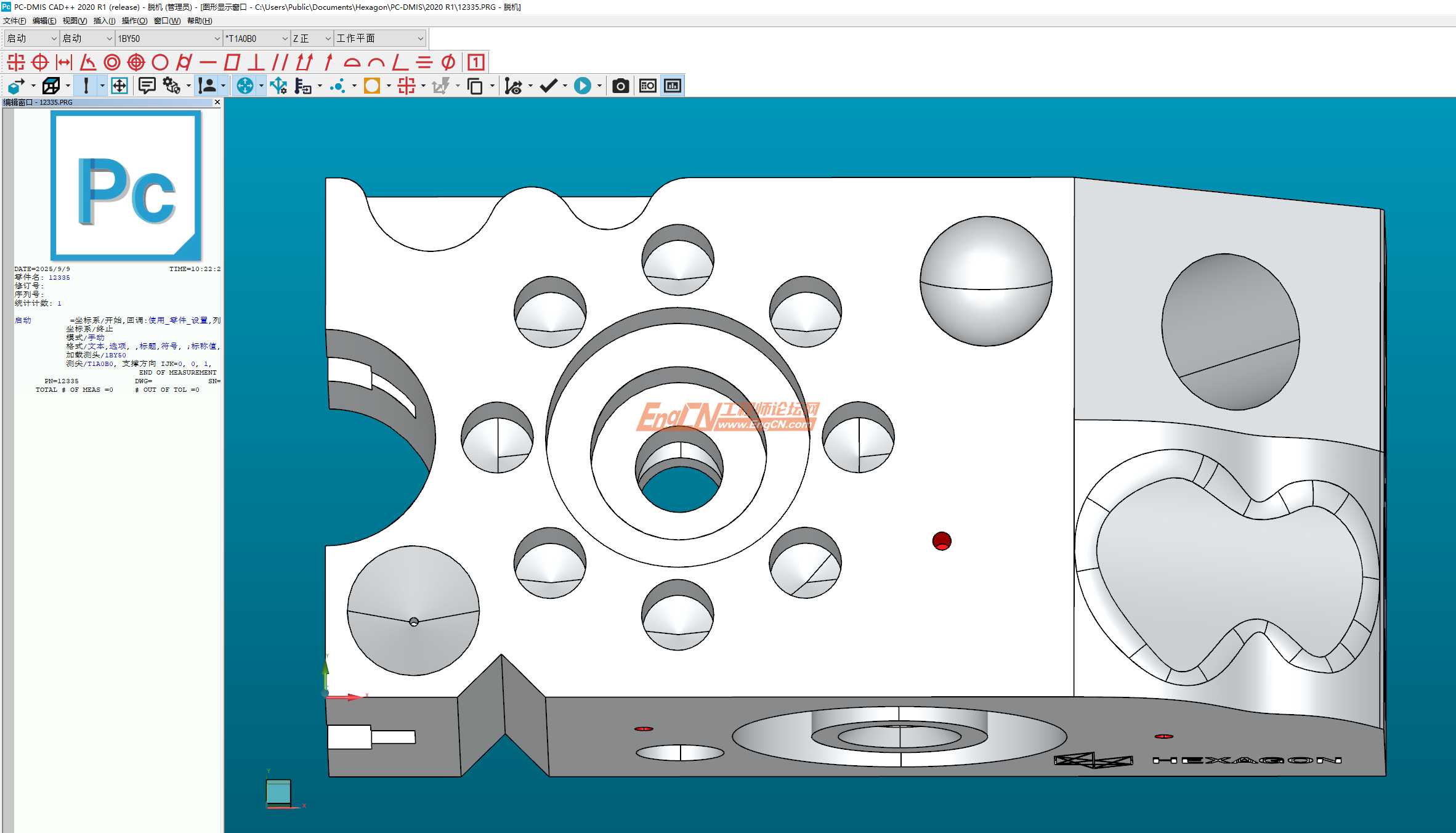Click the blue Execute play icon
Screen dimensions: 1456x833
[x=582, y=86]
